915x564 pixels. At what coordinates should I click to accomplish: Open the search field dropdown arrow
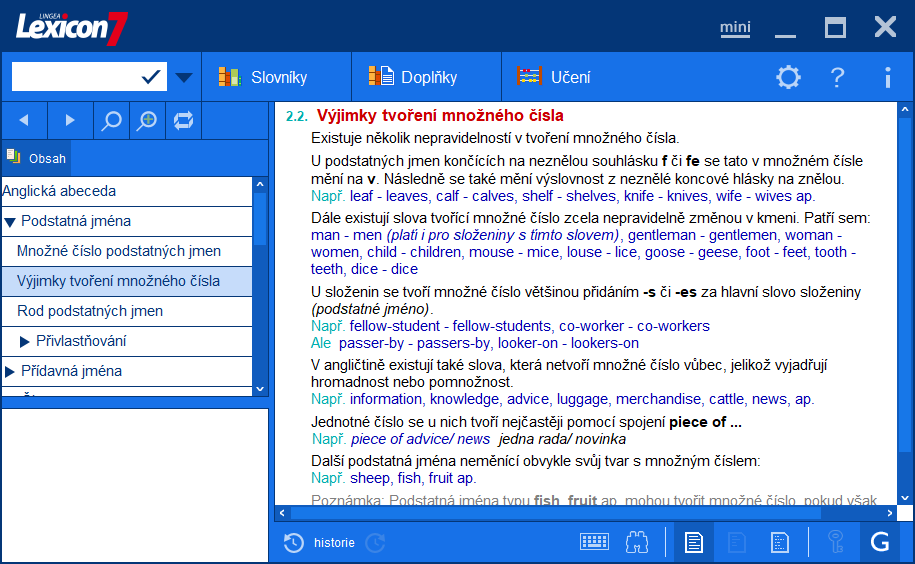click(184, 77)
